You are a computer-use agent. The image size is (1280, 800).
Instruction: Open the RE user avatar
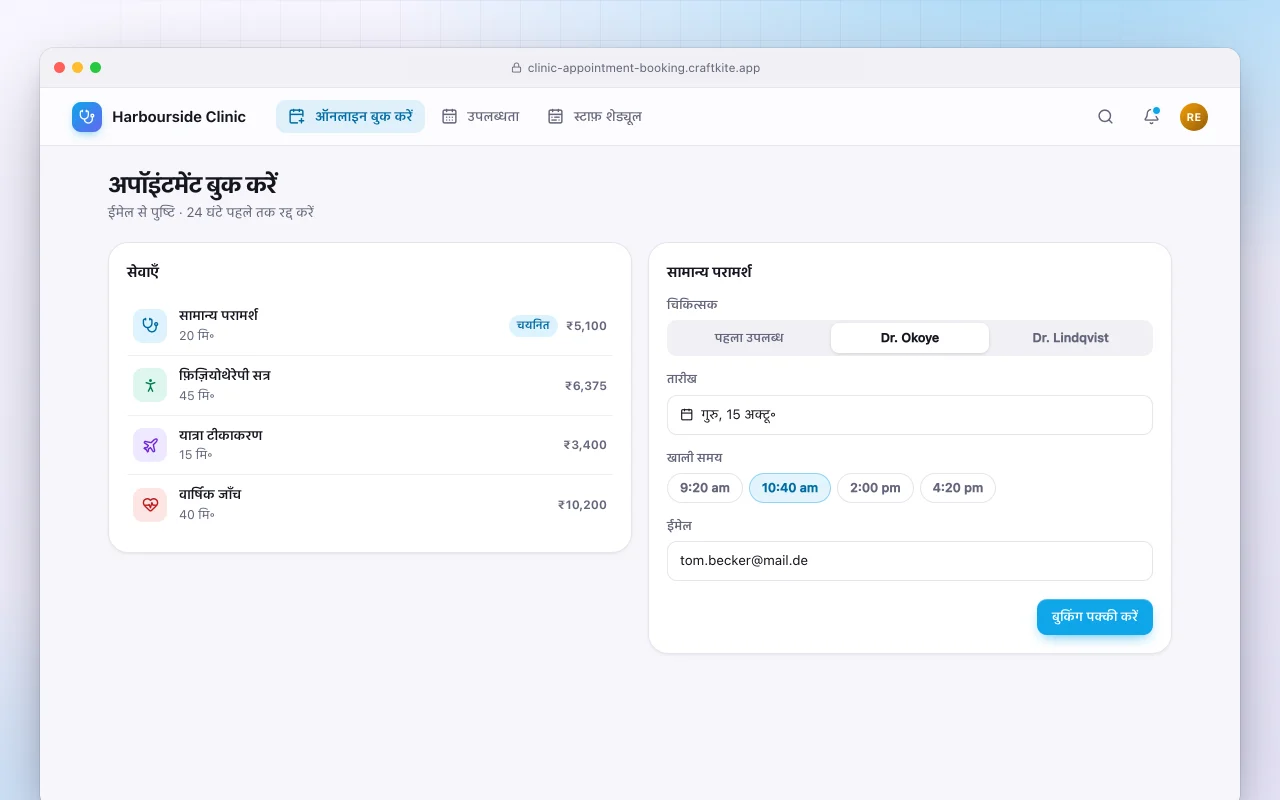coord(1194,117)
